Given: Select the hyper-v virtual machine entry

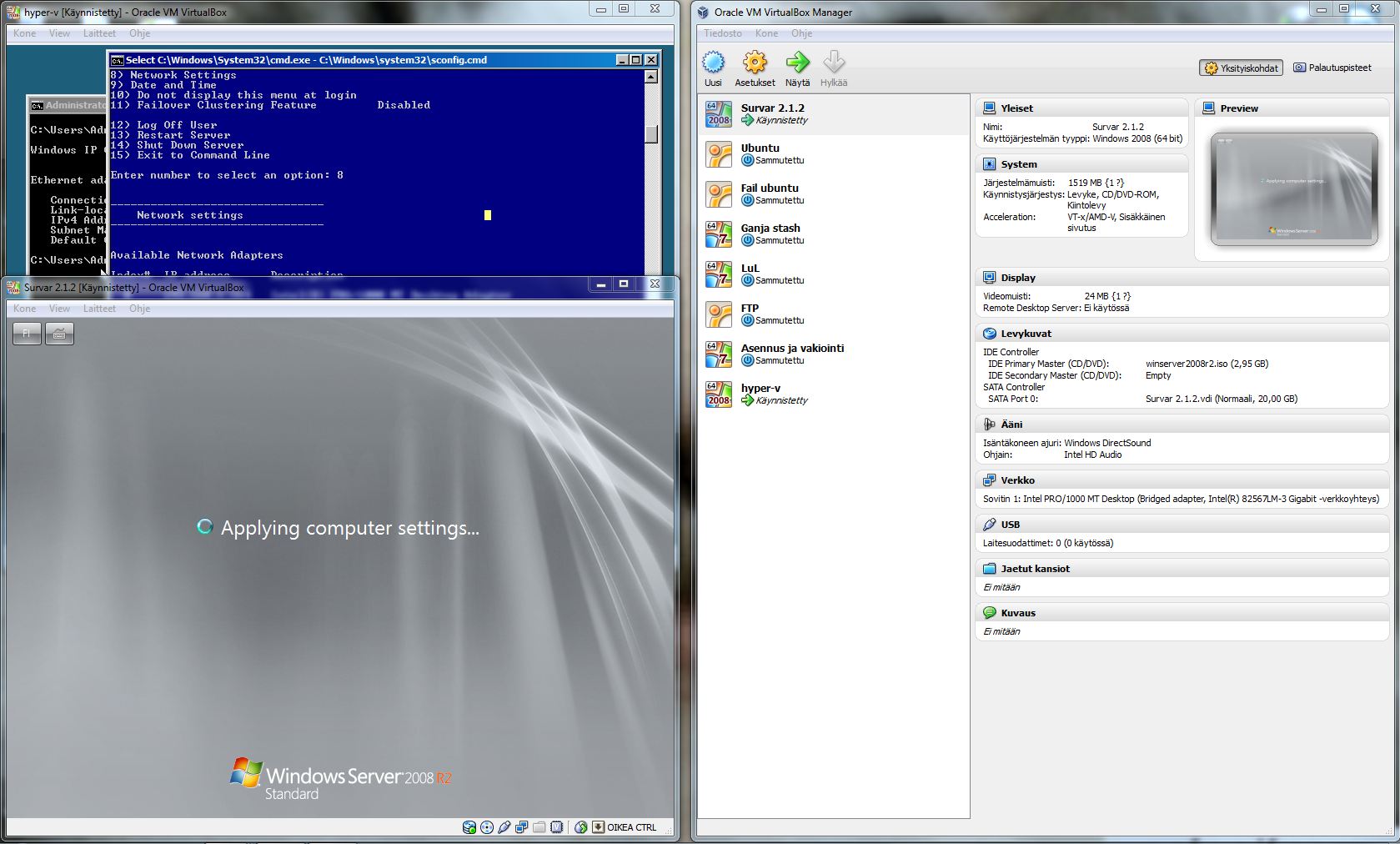Looking at the screenshot, I should pos(760,394).
